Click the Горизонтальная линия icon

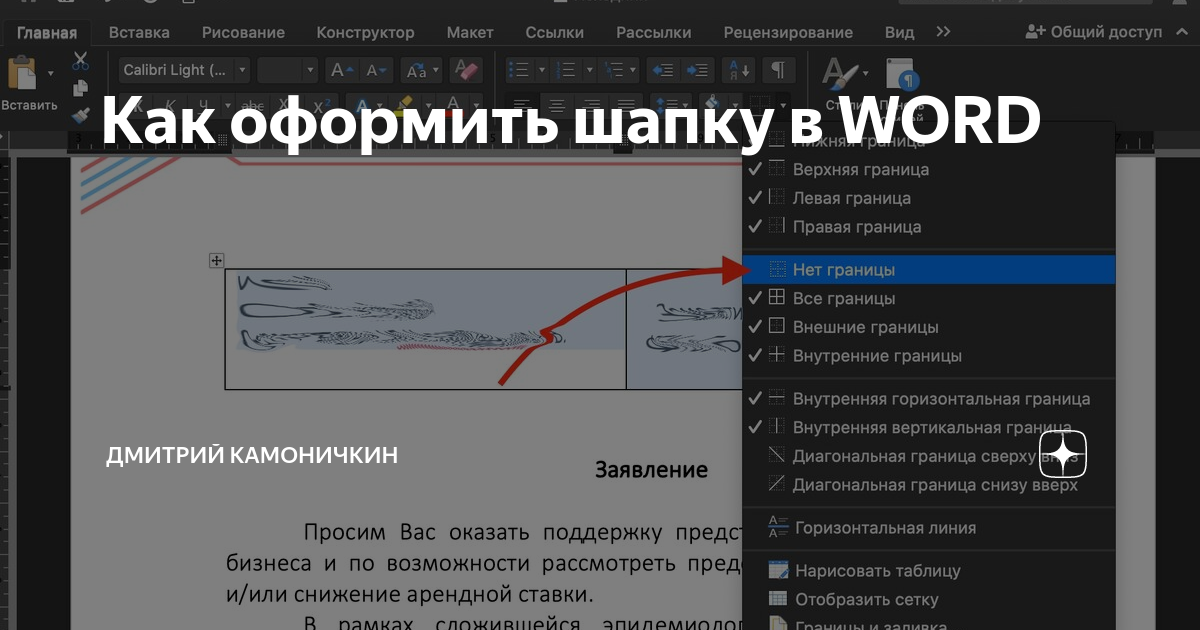(x=778, y=527)
